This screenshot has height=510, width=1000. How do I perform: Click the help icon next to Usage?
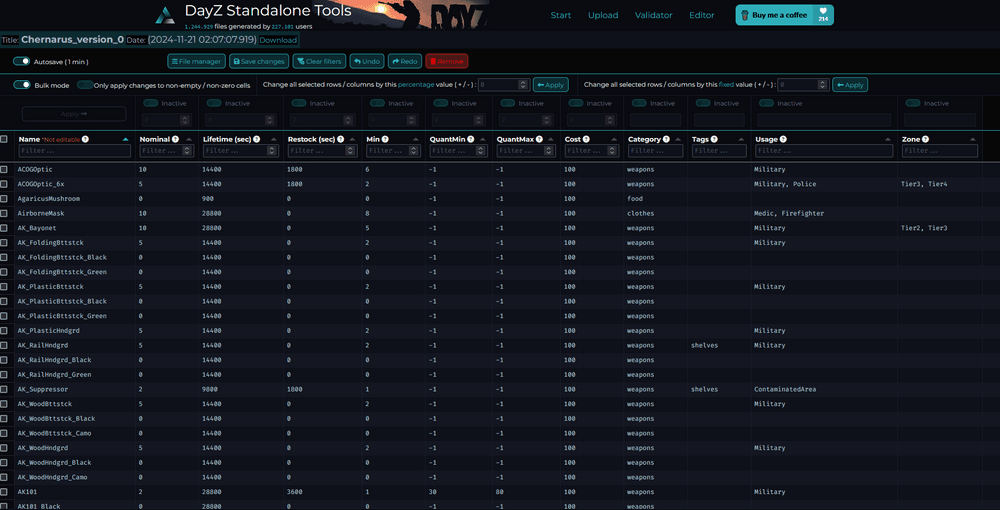(x=783, y=139)
